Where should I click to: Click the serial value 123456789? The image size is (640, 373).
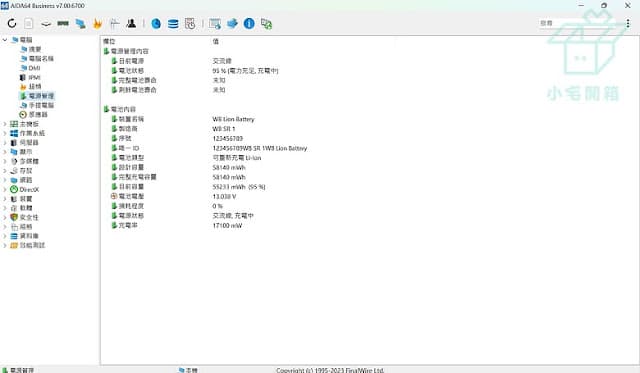click(227, 139)
